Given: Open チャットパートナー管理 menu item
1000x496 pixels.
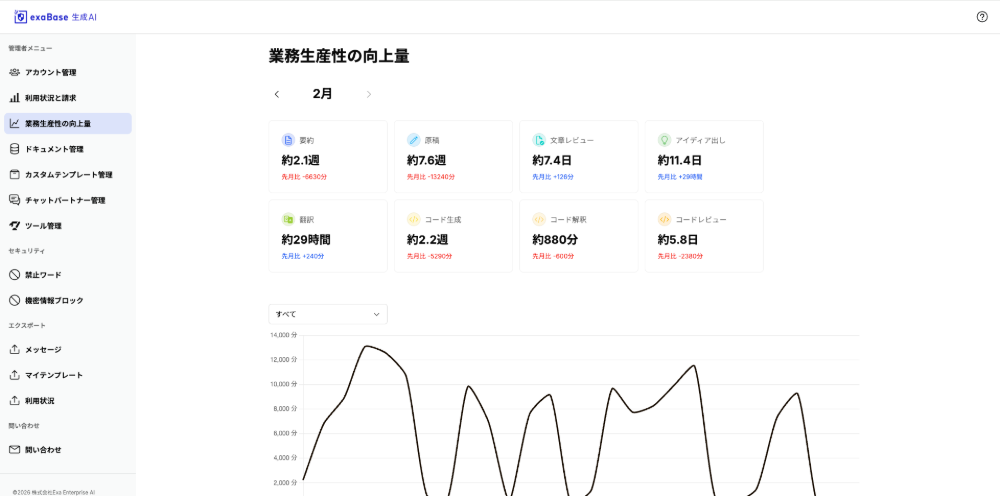Looking at the screenshot, I should (68, 200).
